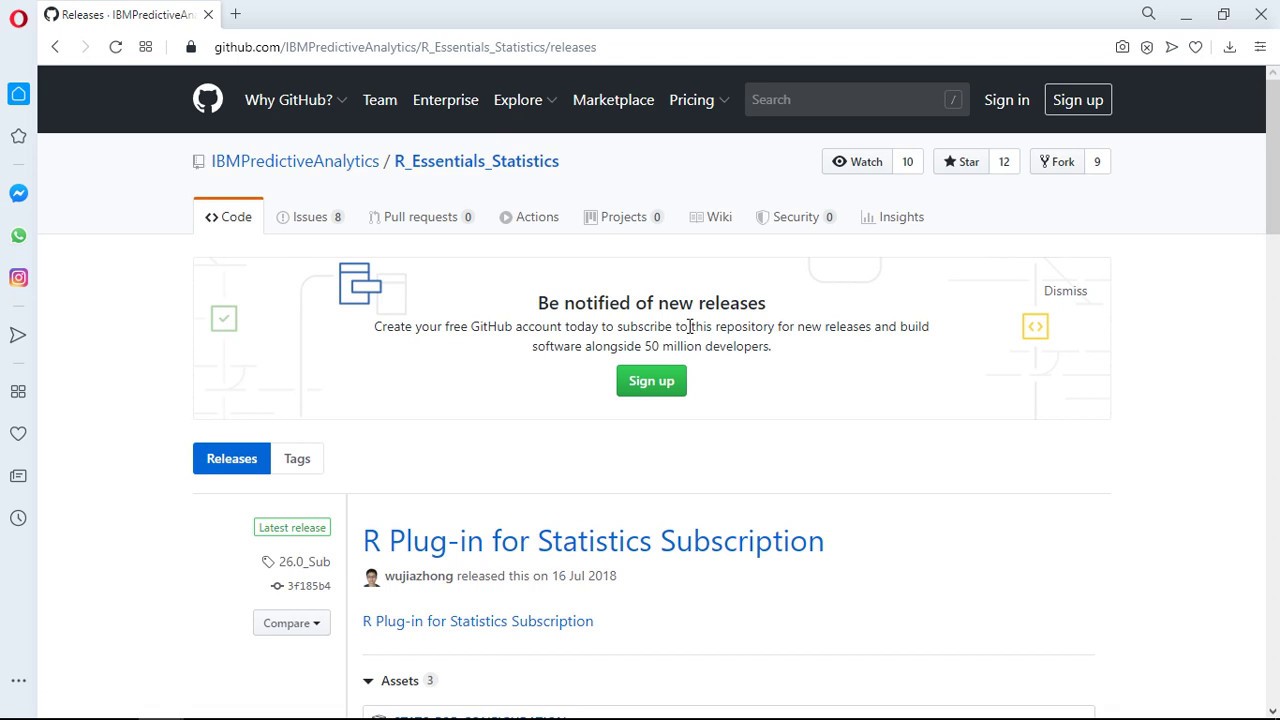Send page via toolbar Flow arrow
Viewport: 1280px width, 720px height.
point(1171,47)
